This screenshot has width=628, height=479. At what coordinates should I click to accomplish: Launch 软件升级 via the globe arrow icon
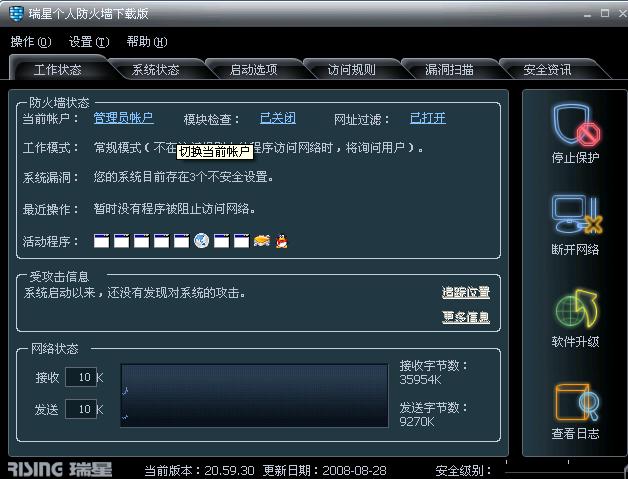point(576,308)
